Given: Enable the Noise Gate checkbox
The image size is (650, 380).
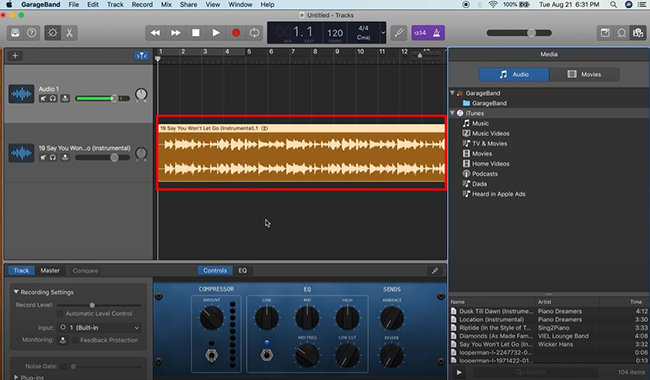Looking at the screenshot, I should 63,366.
